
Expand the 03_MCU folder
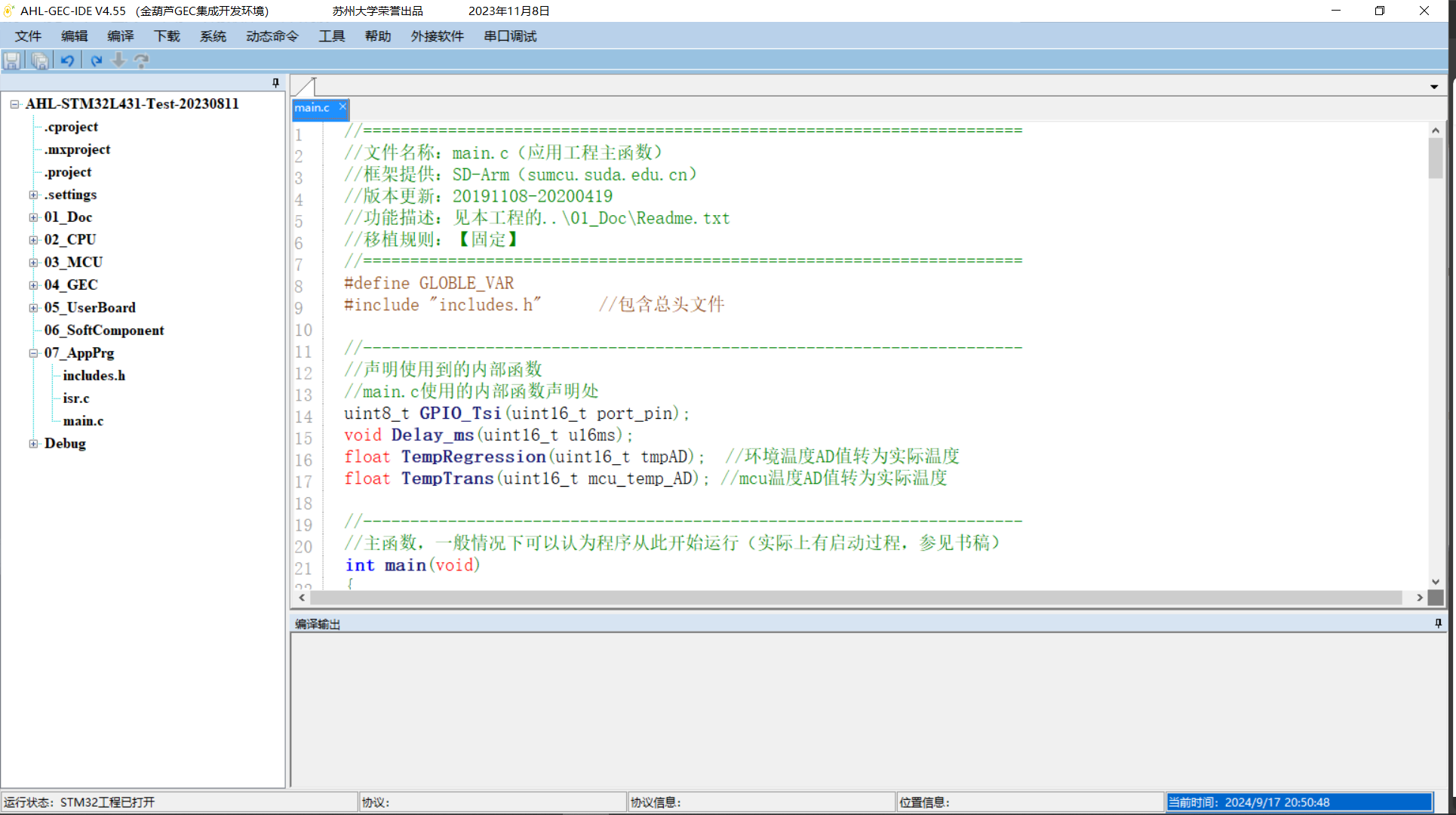pyautogui.click(x=33, y=263)
